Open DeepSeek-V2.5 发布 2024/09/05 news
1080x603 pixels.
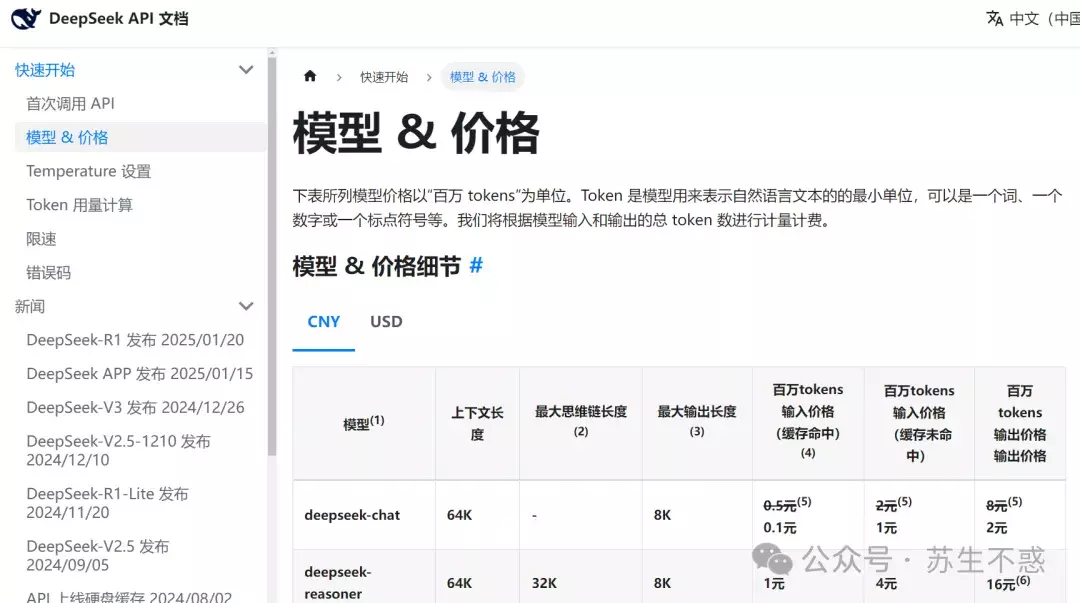click(98, 555)
